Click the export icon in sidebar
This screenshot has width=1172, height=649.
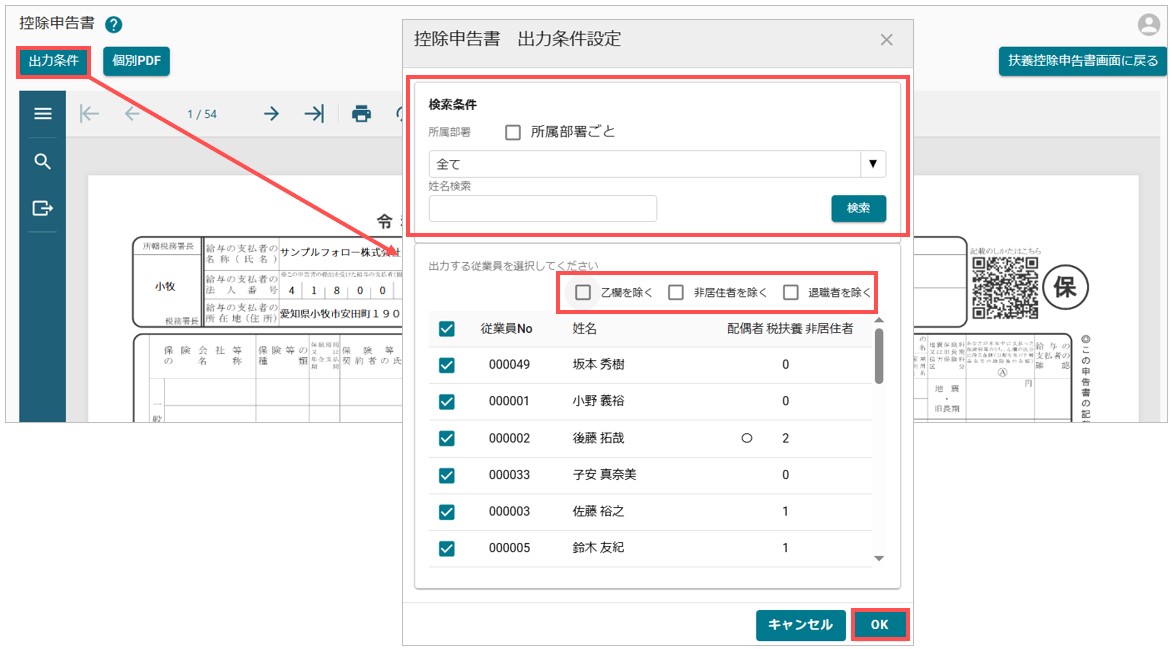pos(42,208)
